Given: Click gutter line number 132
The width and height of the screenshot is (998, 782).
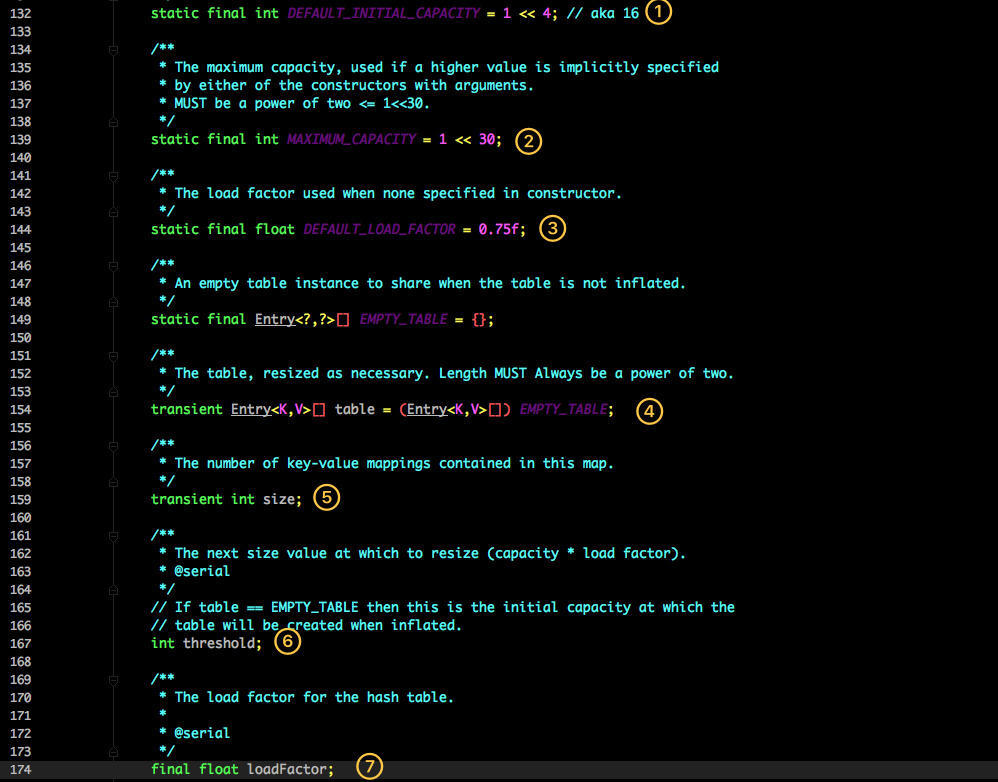Looking at the screenshot, I should point(20,13).
